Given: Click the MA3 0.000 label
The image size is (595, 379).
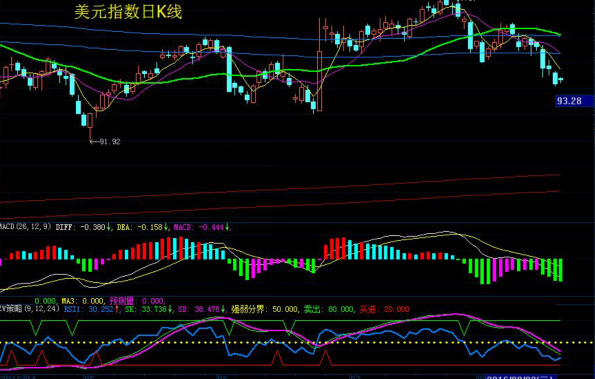Looking at the screenshot, I should 82,301.
